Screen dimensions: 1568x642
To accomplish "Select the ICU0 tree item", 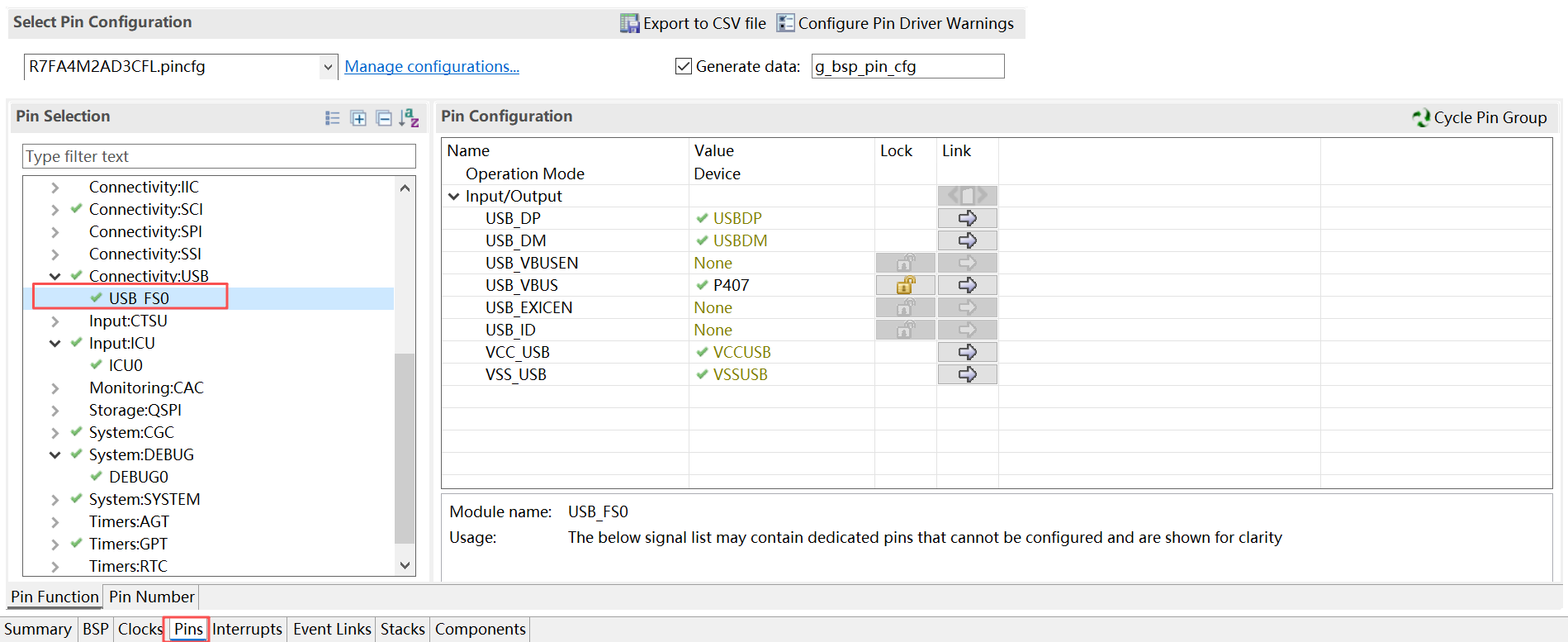I will [x=126, y=365].
